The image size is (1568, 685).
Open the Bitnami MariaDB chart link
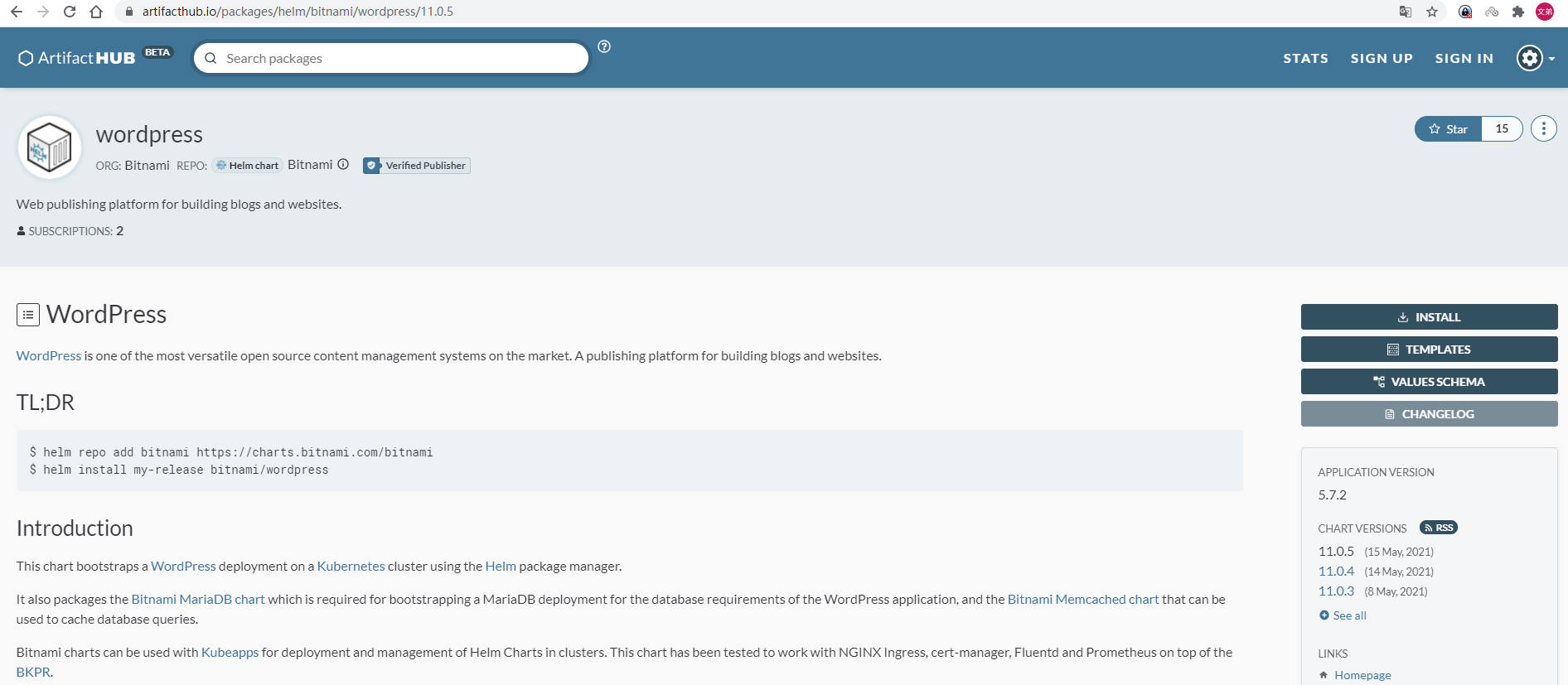click(198, 599)
